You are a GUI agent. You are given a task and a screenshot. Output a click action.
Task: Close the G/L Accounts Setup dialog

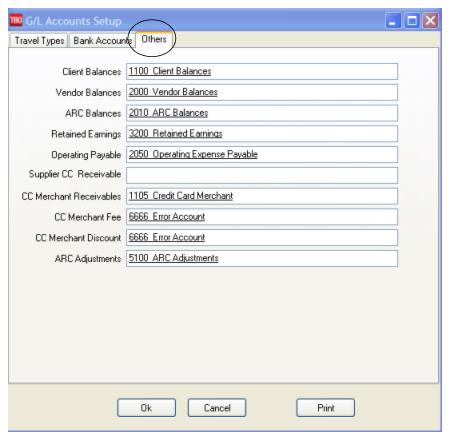tap(430, 21)
